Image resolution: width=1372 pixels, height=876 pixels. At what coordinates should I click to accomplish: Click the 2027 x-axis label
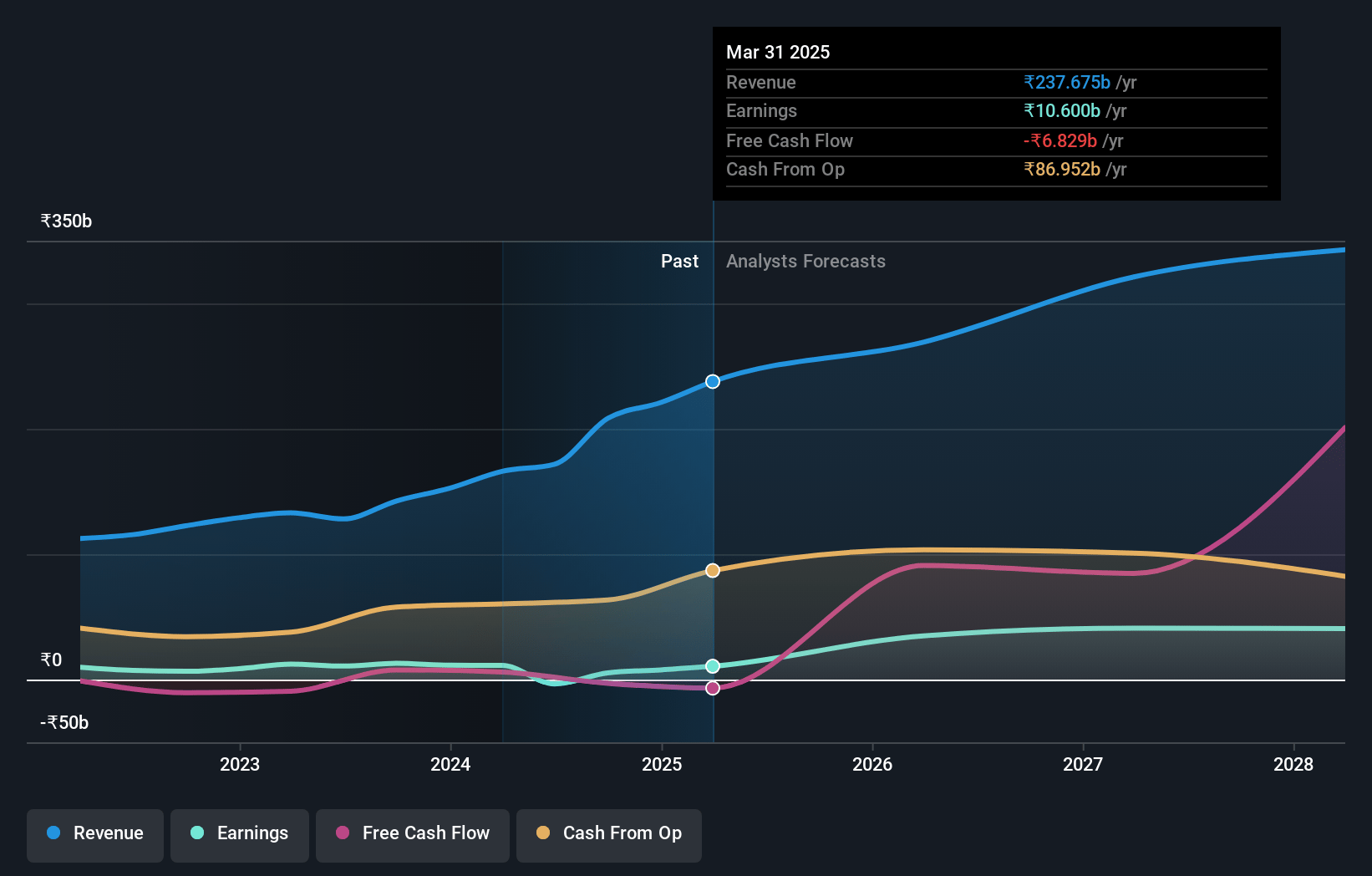click(x=1083, y=764)
